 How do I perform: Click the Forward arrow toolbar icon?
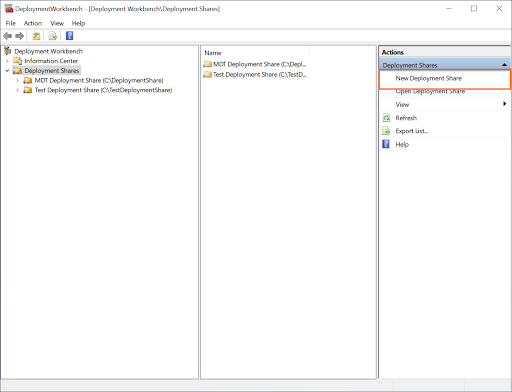20,36
